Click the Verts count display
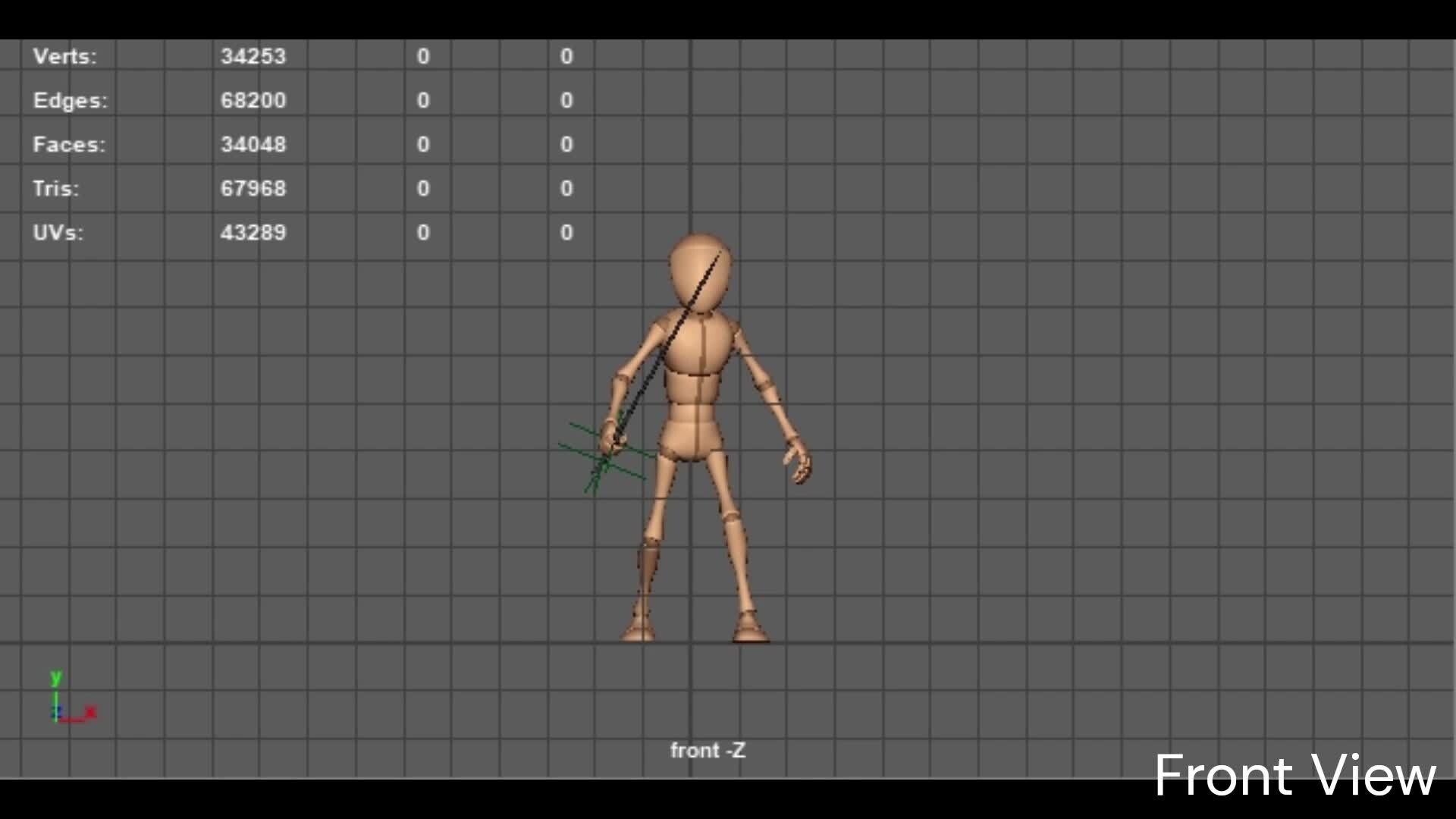Screen dimensions: 1456x819 click(253, 55)
